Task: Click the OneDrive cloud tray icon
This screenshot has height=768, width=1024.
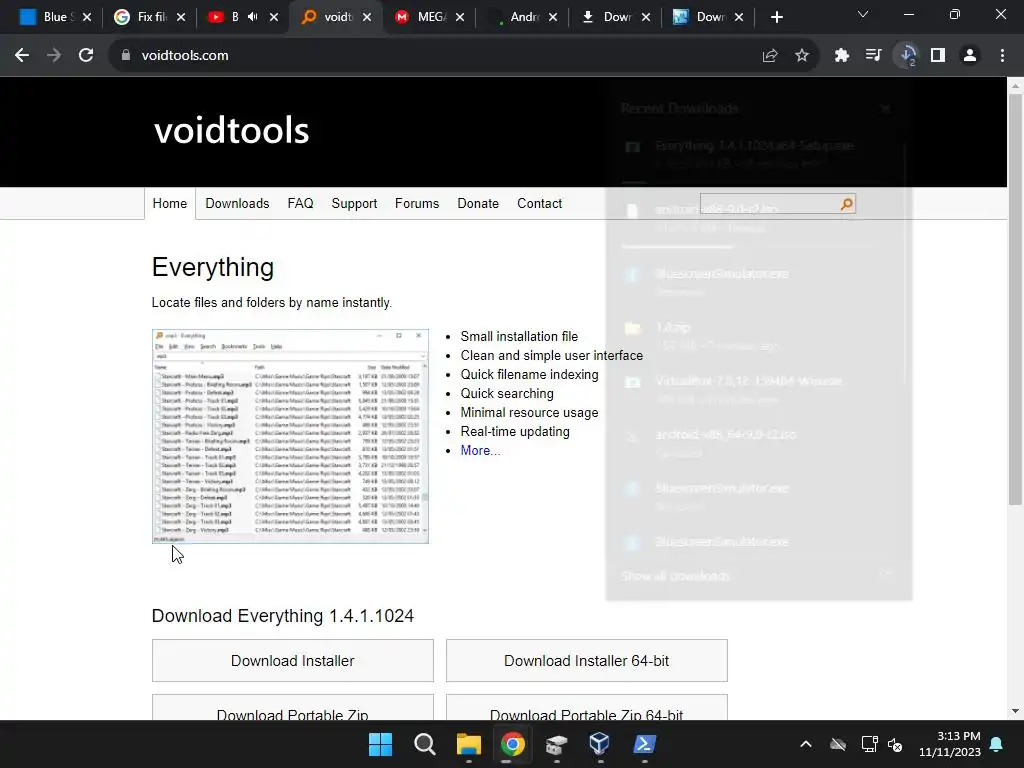Action: pyautogui.click(x=838, y=744)
